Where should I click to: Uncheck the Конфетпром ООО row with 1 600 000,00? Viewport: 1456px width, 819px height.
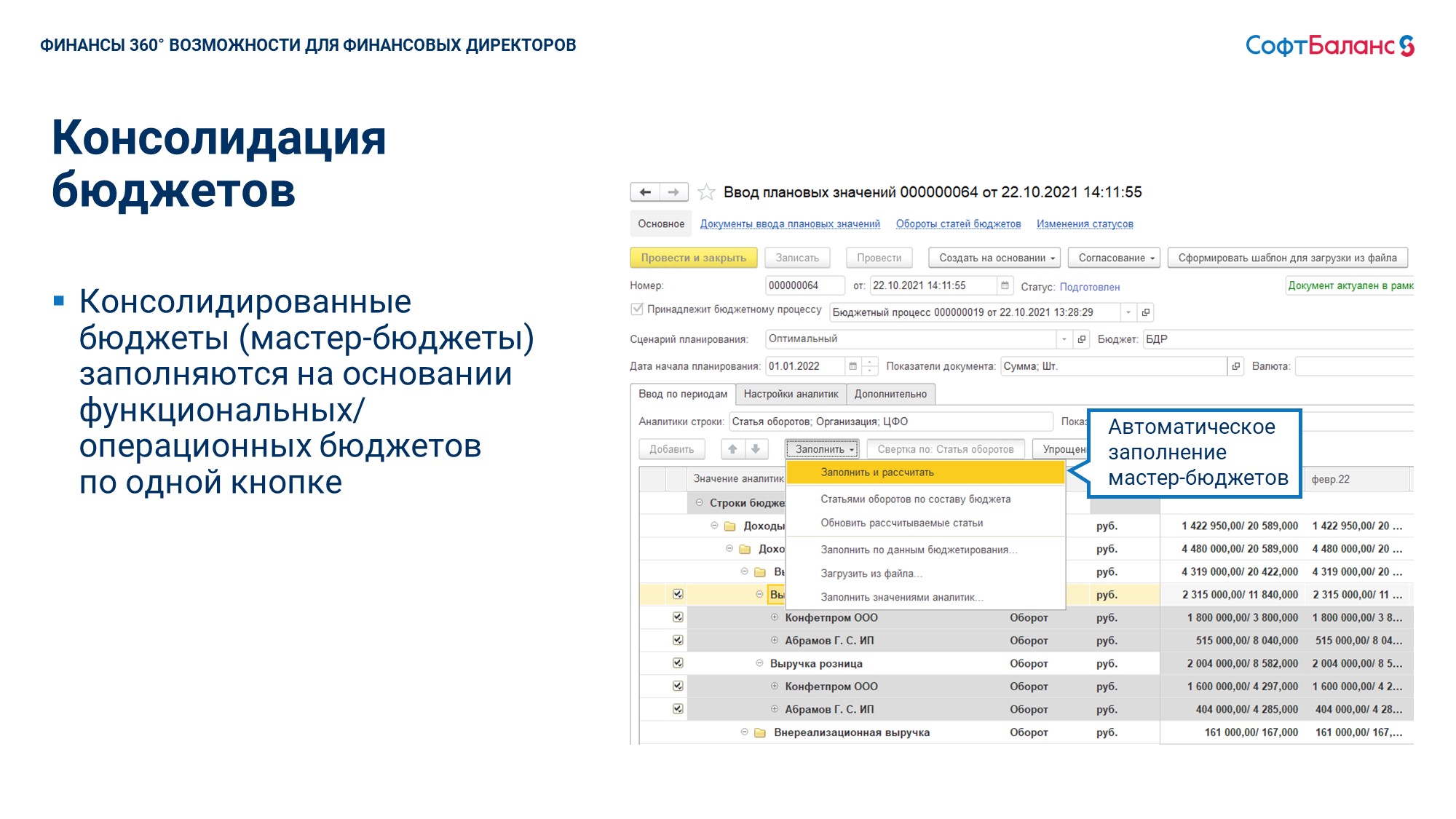coord(678,686)
